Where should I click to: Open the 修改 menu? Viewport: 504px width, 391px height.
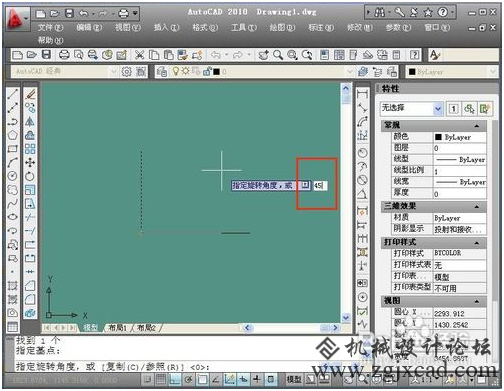pos(359,28)
